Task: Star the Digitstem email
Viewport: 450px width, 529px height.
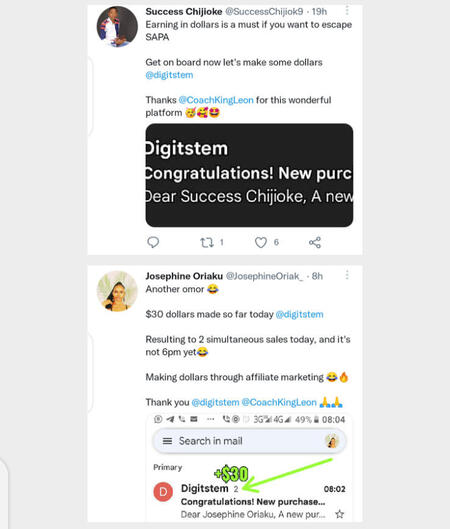Action: click(x=339, y=514)
